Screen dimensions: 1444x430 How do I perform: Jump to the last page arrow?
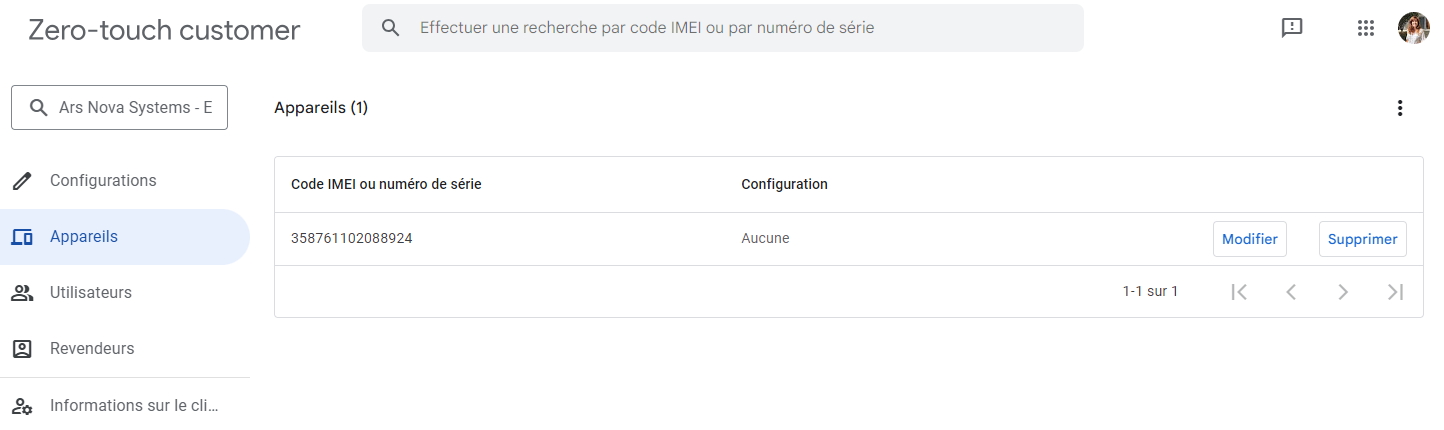click(1396, 292)
